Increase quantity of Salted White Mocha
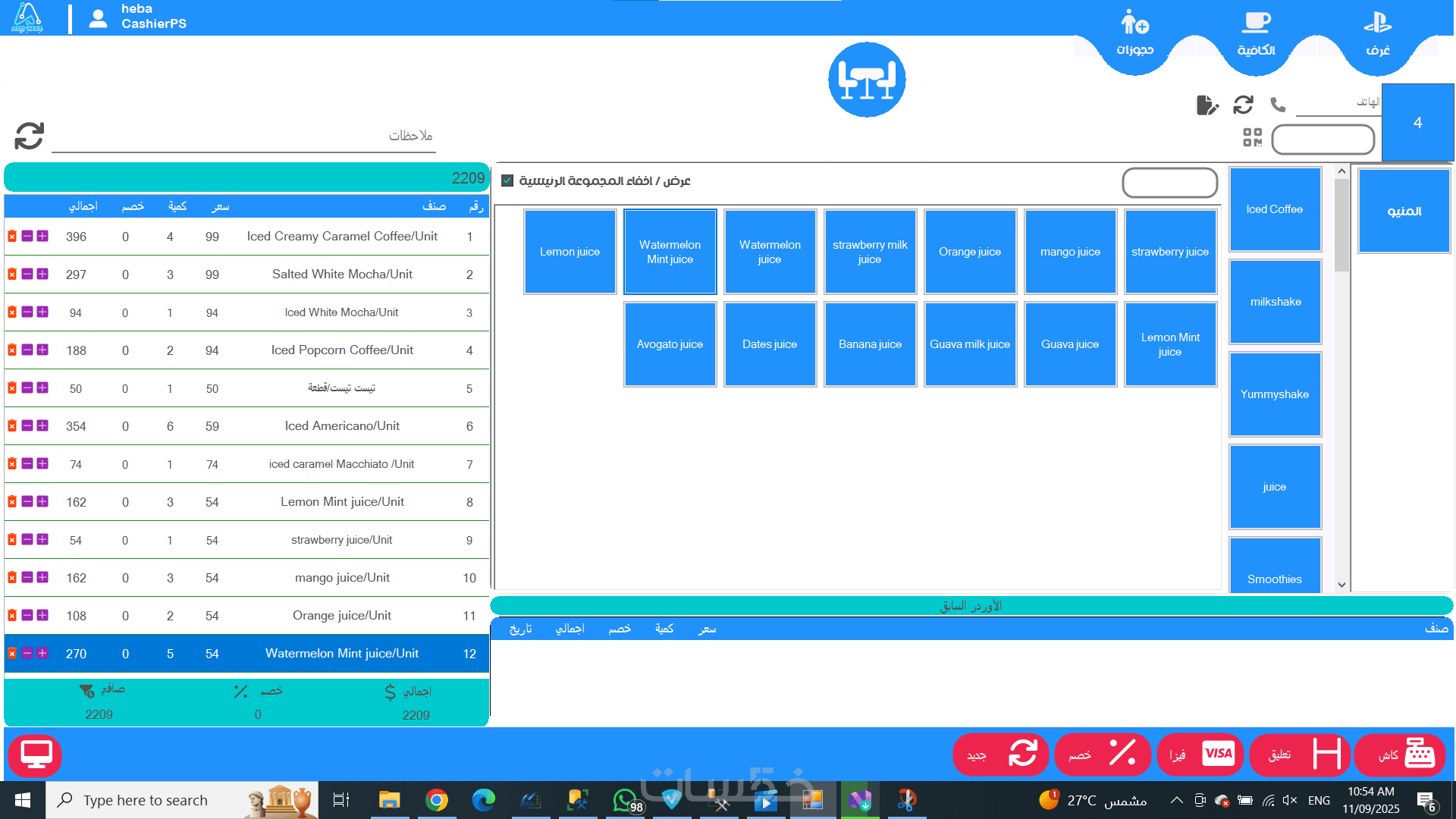Viewport: 1456px width, 819px height. pos(42,275)
